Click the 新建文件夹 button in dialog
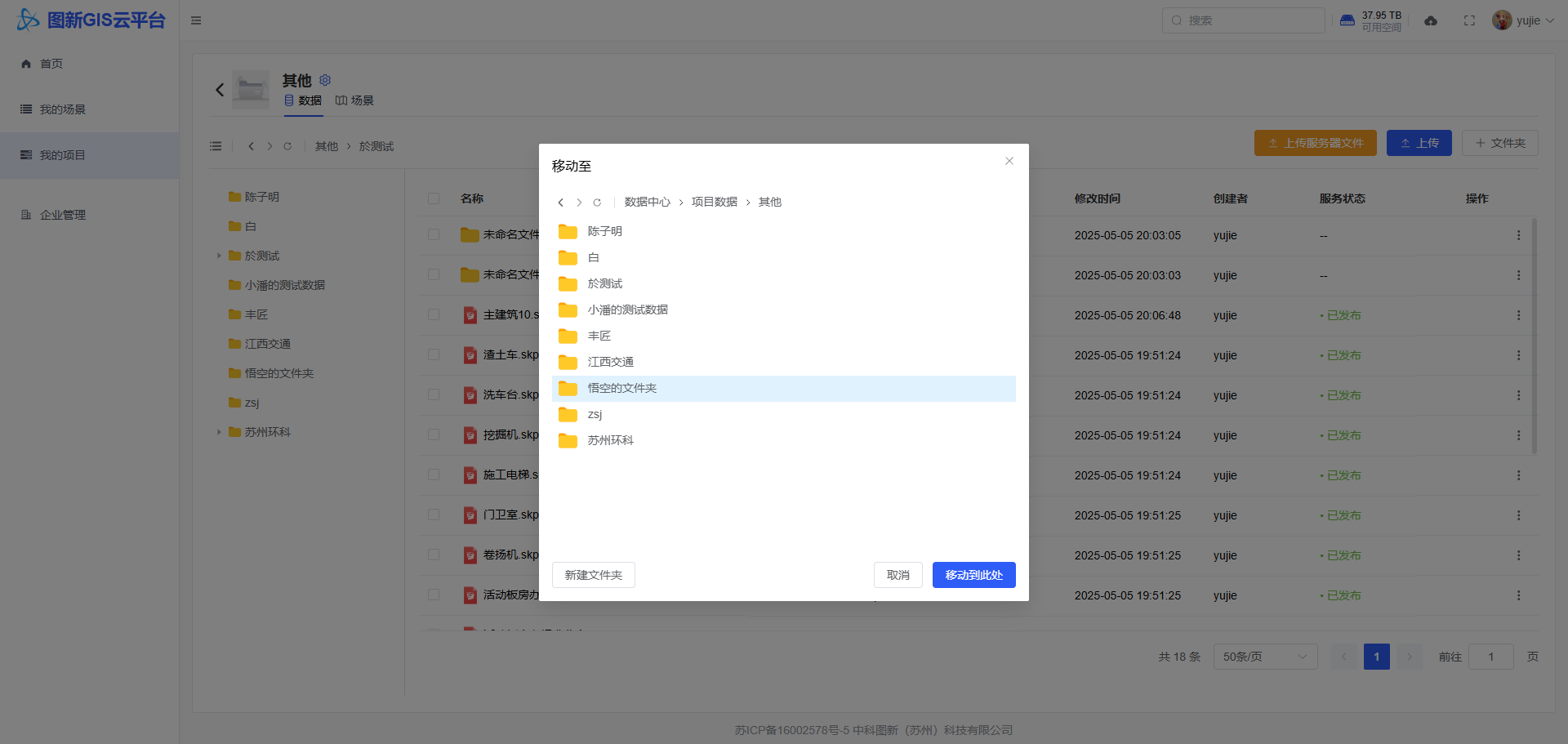This screenshot has width=1568, height=744. tap(594, 575)
